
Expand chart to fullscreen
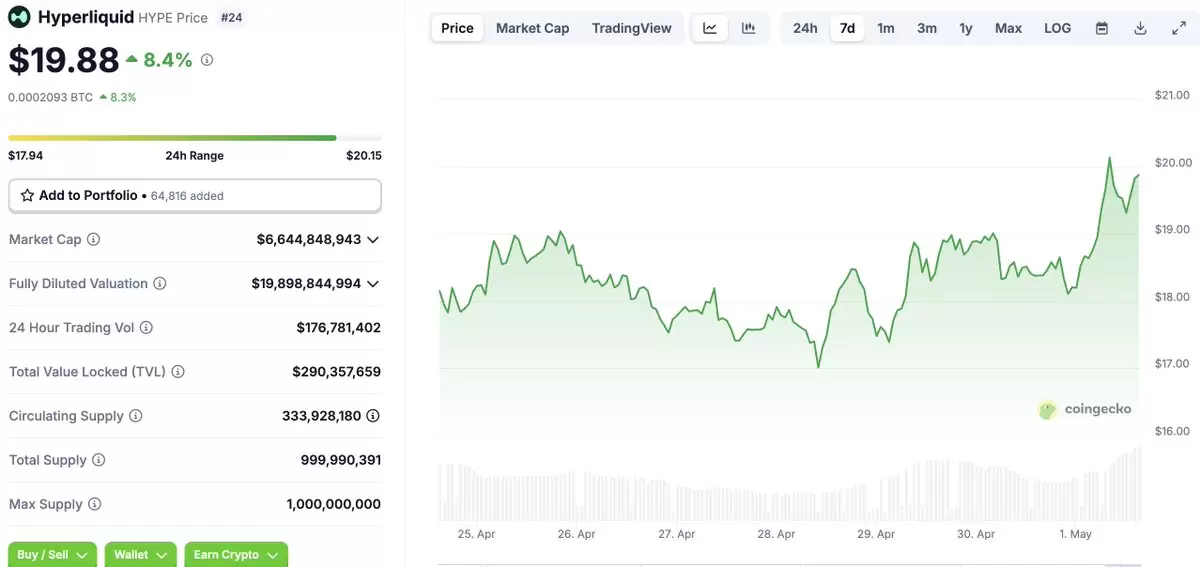click(1178, 28)
